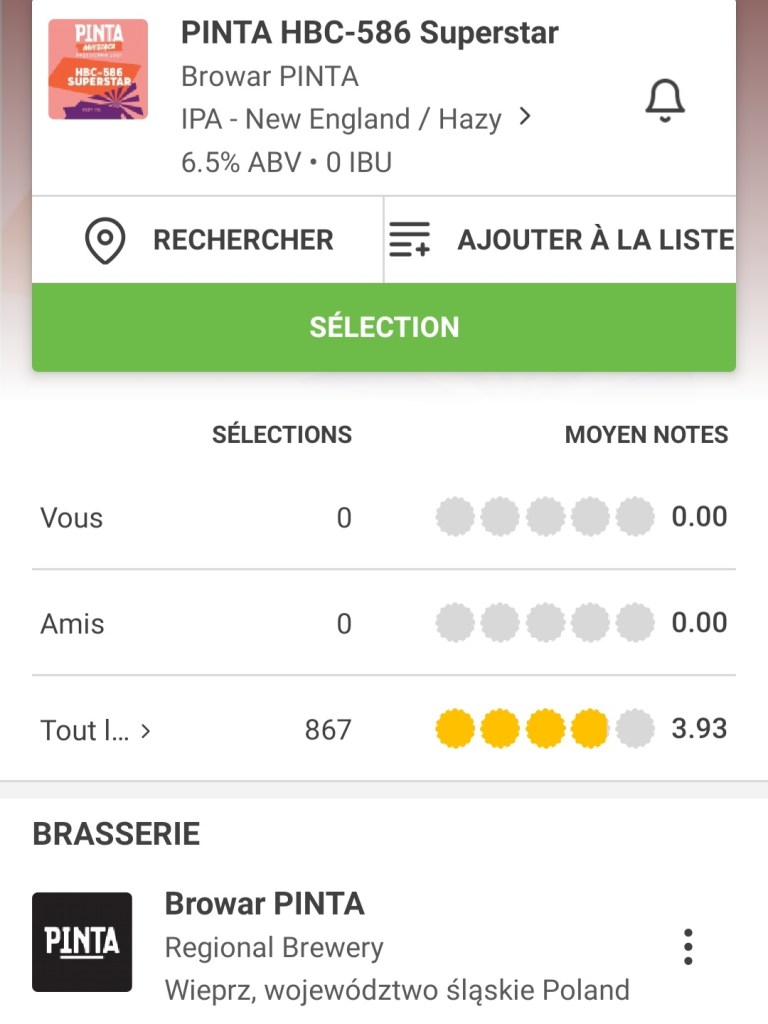Open the 867 total selections count
Image resolution: width=768 pixels, height=1024 pixels.
(x=328, y=730)
